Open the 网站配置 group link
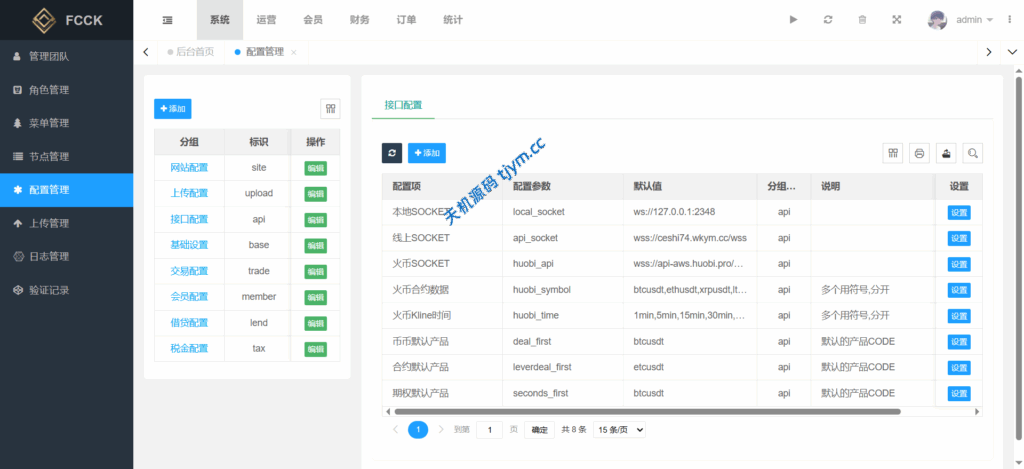The height and width of the screenshot is (469, 1024). tap(189, 168)
